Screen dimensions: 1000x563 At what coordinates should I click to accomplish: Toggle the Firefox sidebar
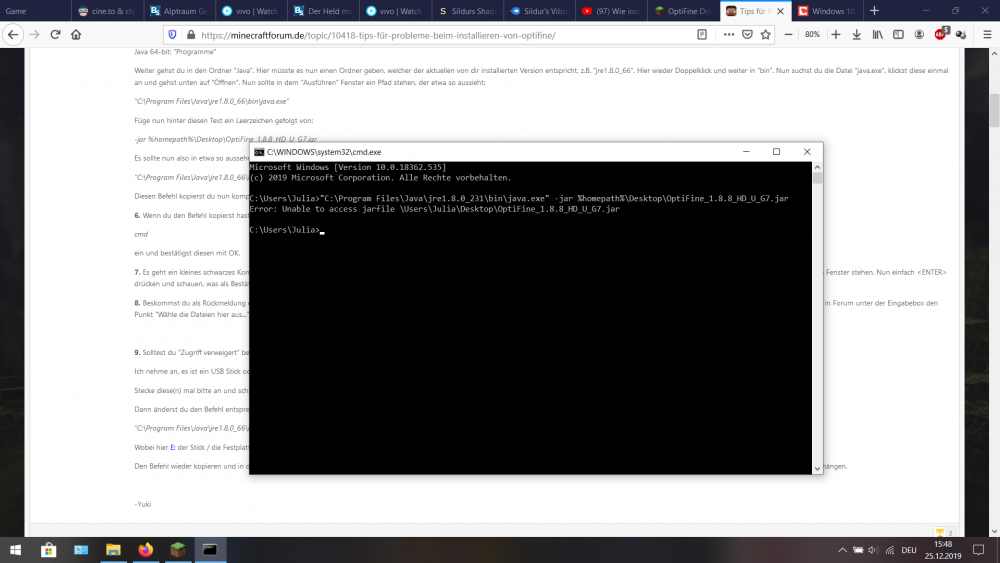(x=898, y=34)
